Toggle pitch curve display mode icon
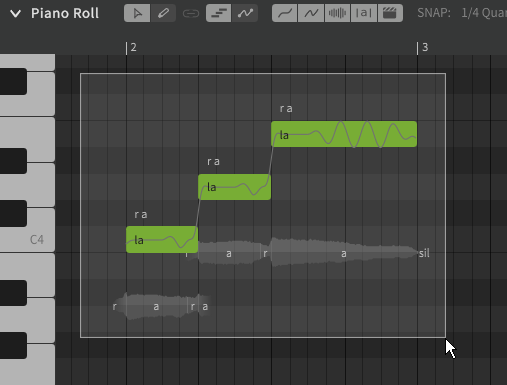This screenshot has height=385, width=507. coord(245,13)
